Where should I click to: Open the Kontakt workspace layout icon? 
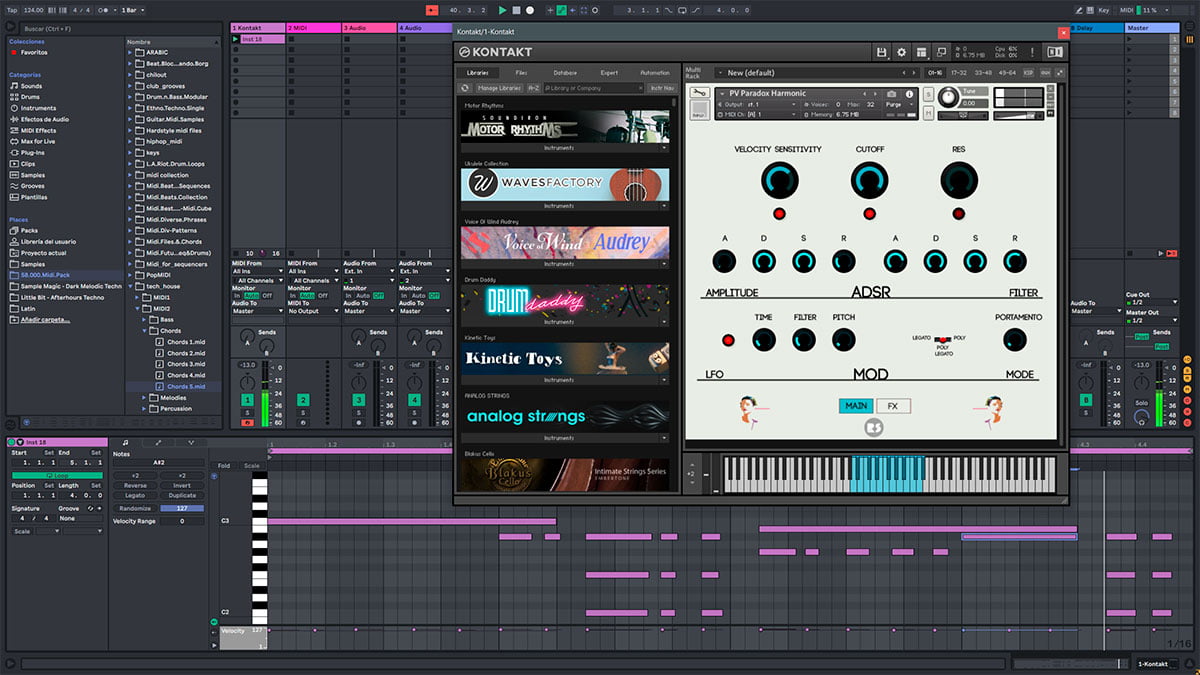tap(921, 52)
